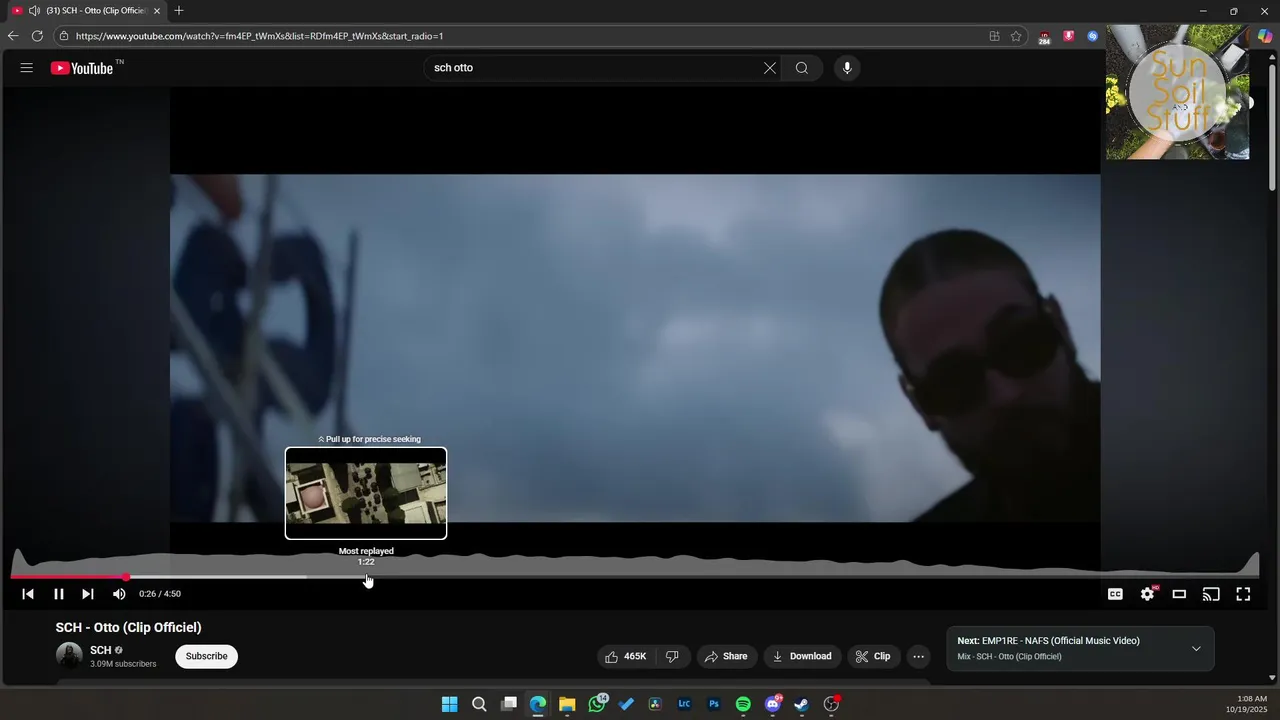Viewport: 1280px width, 720px height.
Task: Reload the browser page
Action: coord(37,36)
